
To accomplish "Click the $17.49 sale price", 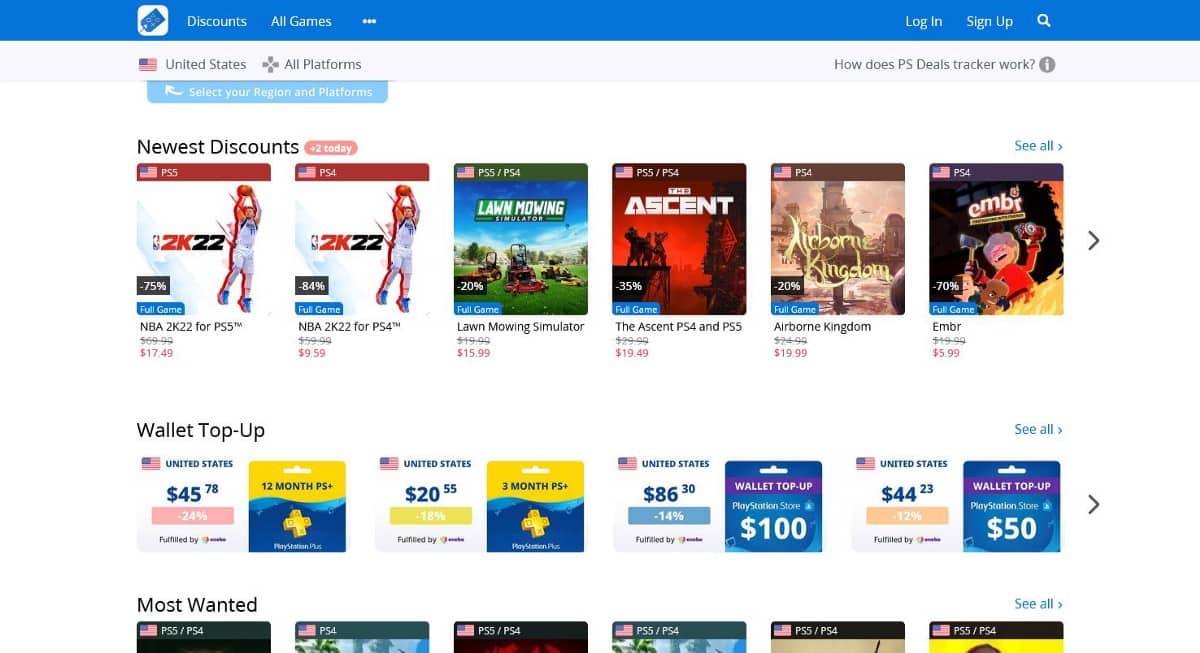I will pyautogui.click(x=156, y=353).
